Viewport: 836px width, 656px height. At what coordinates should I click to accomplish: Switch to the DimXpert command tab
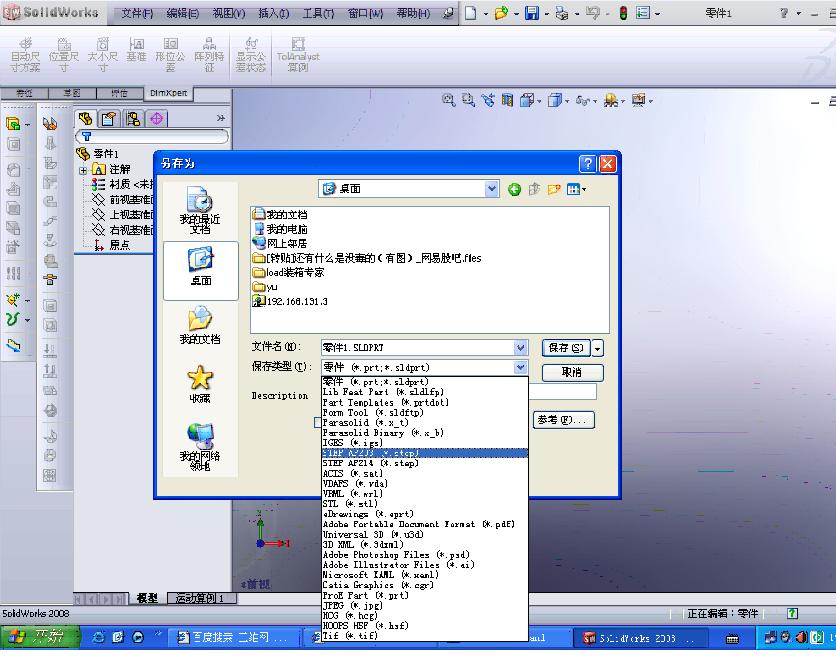168,93
